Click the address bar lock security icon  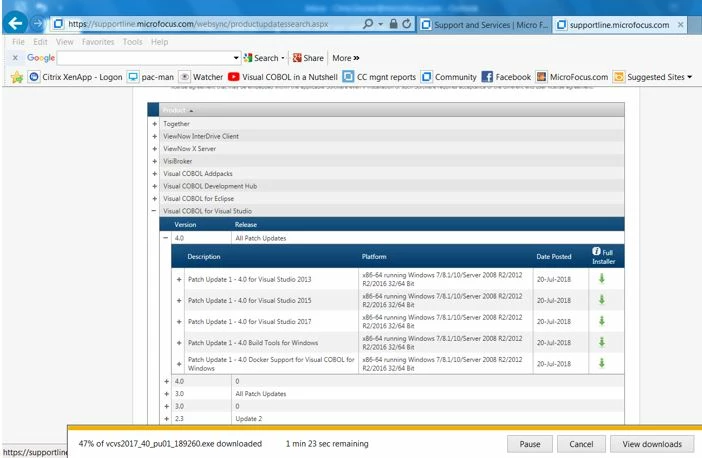tap(393, 24)
